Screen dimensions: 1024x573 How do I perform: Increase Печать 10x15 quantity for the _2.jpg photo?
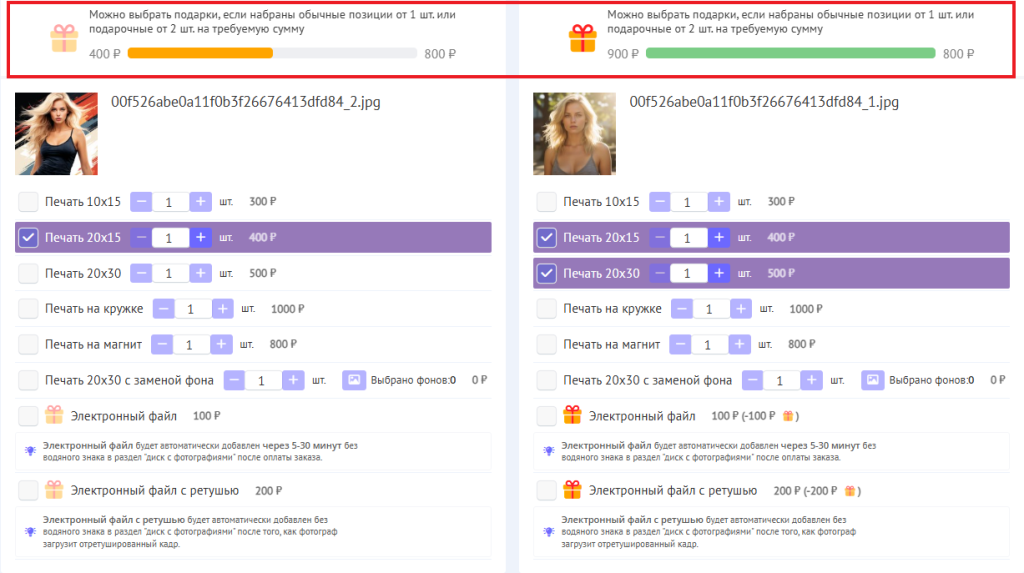[x=201, y=202]
